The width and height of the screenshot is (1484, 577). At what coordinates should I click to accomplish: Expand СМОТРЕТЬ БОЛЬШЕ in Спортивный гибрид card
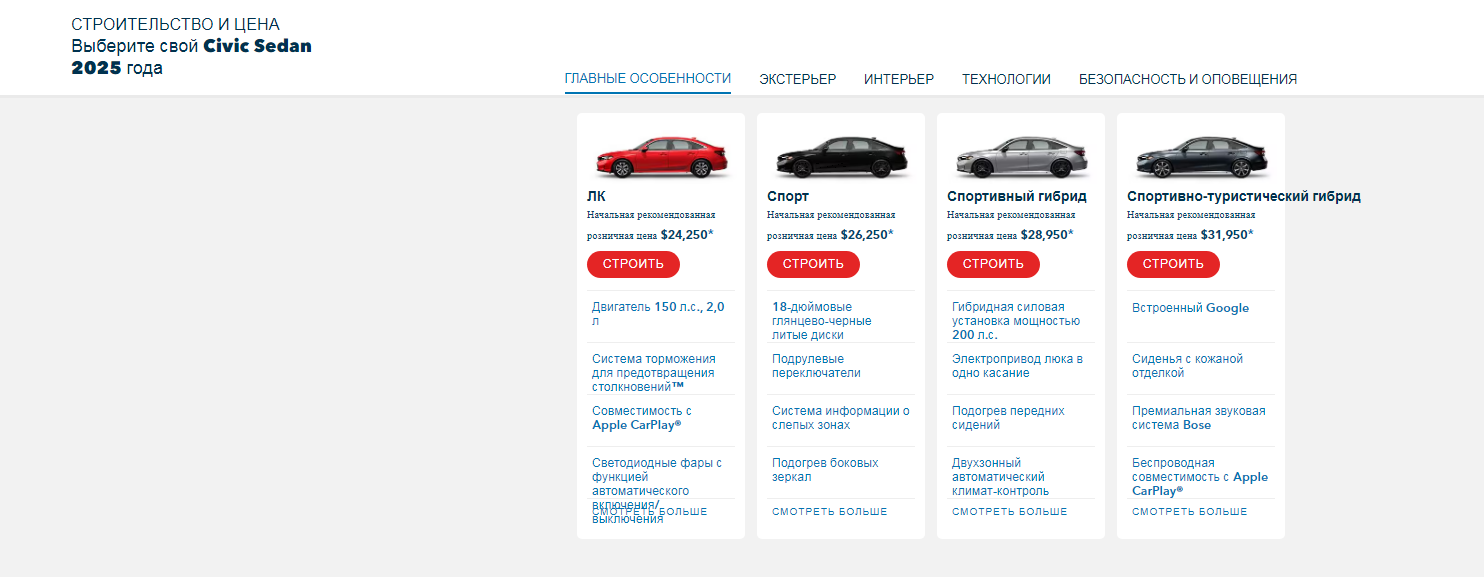coord(1009,512)
